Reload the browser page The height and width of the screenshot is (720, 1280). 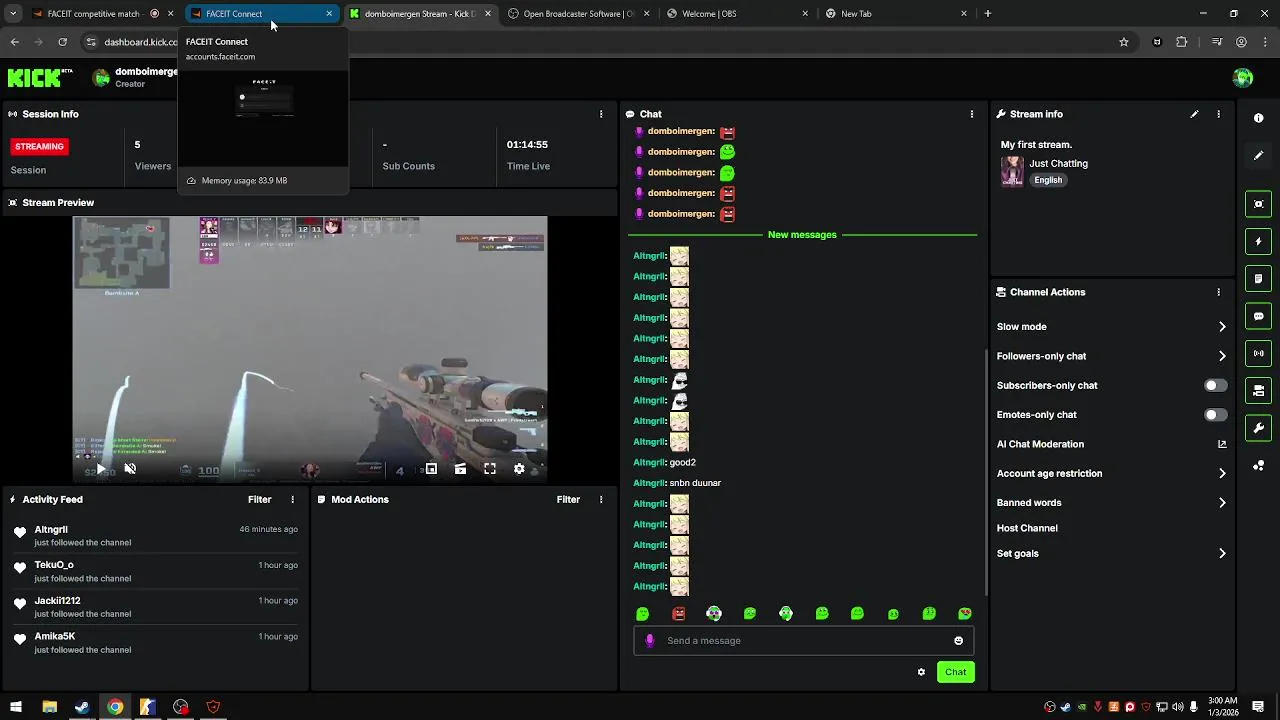(62, 42)
